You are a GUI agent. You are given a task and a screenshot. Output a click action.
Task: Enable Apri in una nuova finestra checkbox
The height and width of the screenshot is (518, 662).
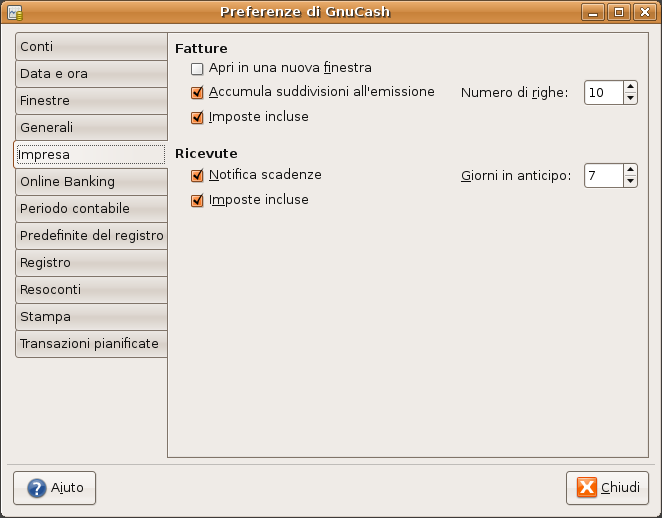point(197,68)
